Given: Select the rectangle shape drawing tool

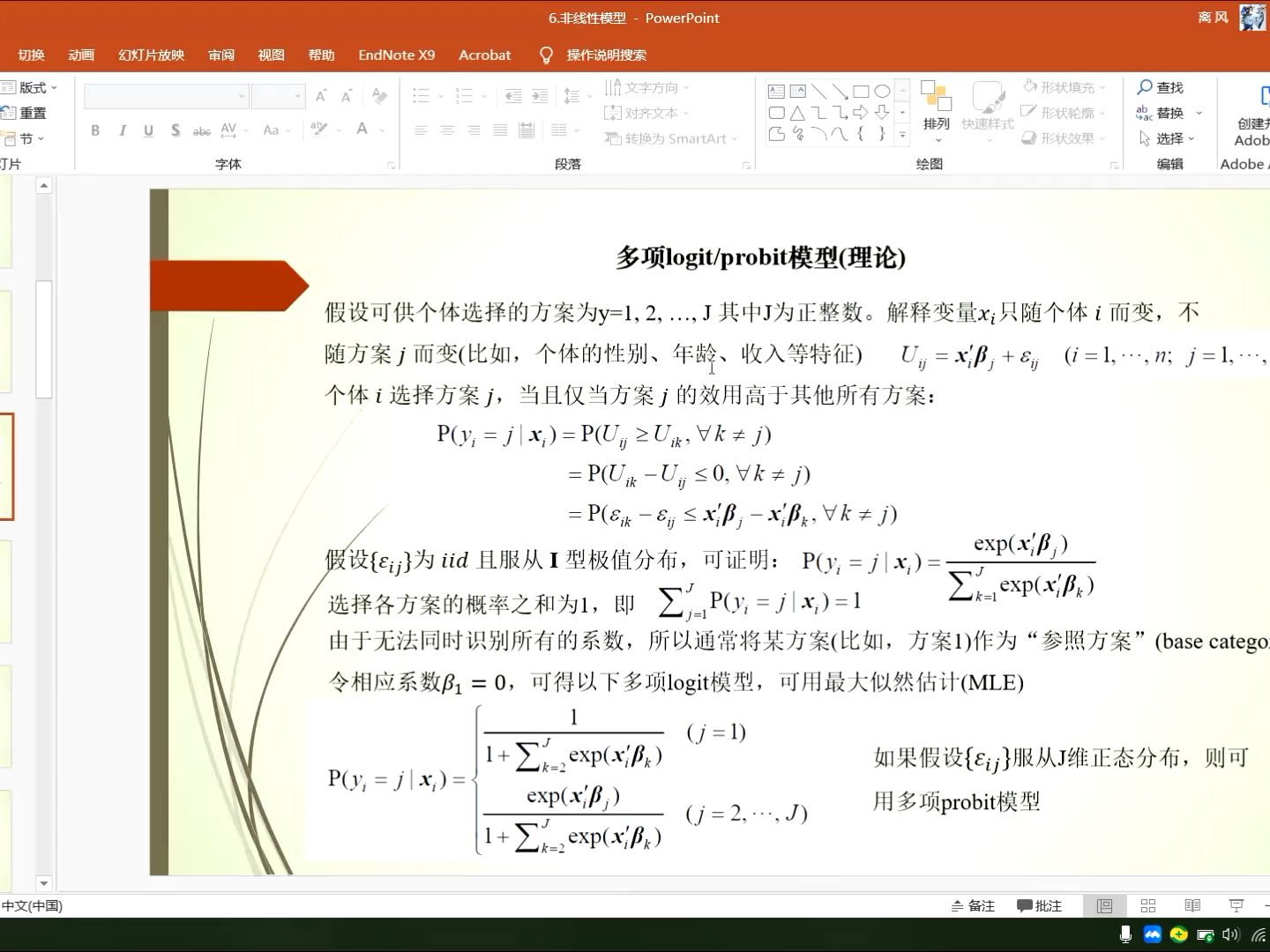Looking at the screenshot, I should click(x=862, y=90).
